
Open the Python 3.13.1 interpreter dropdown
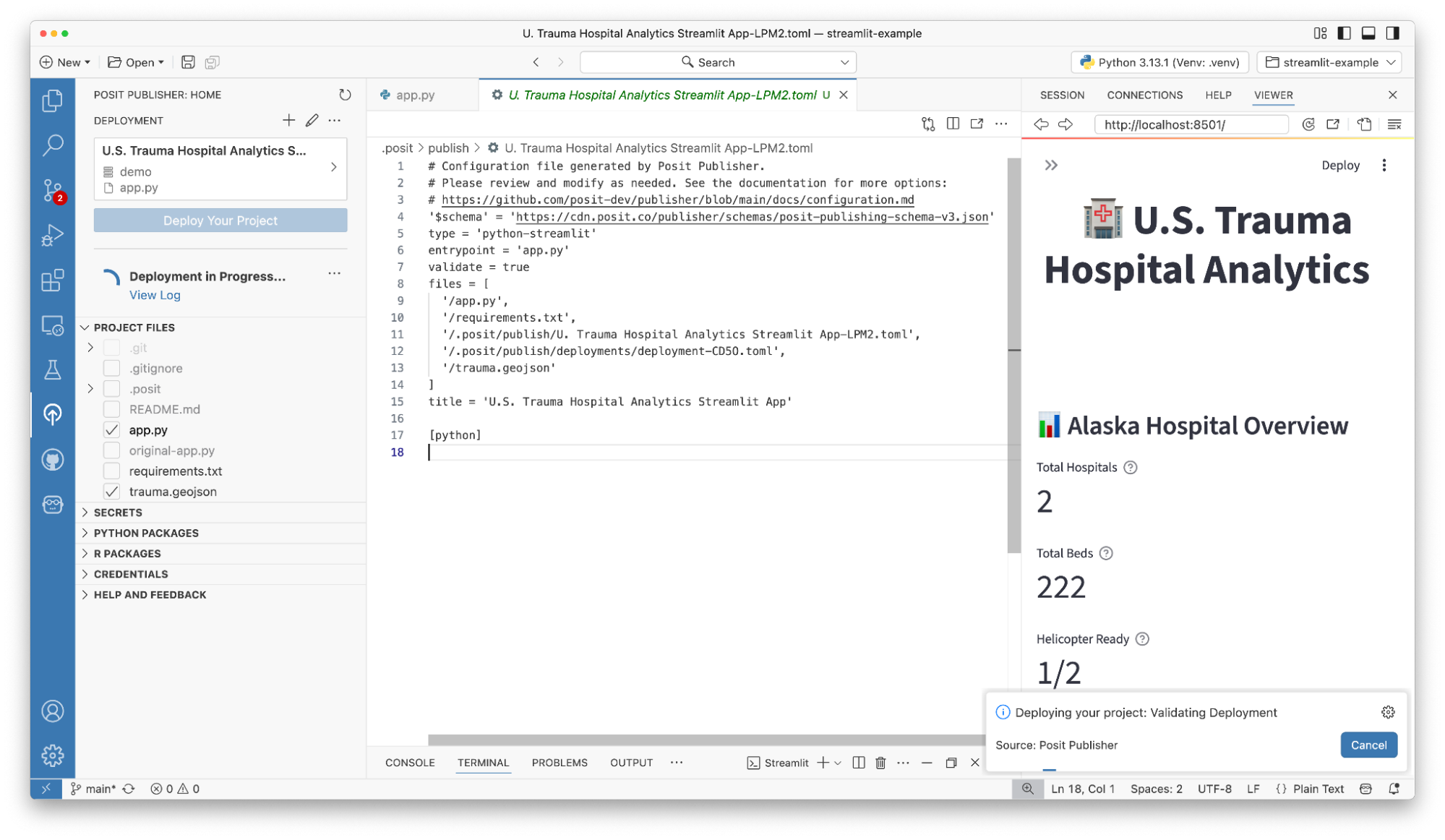(1159, 62)
